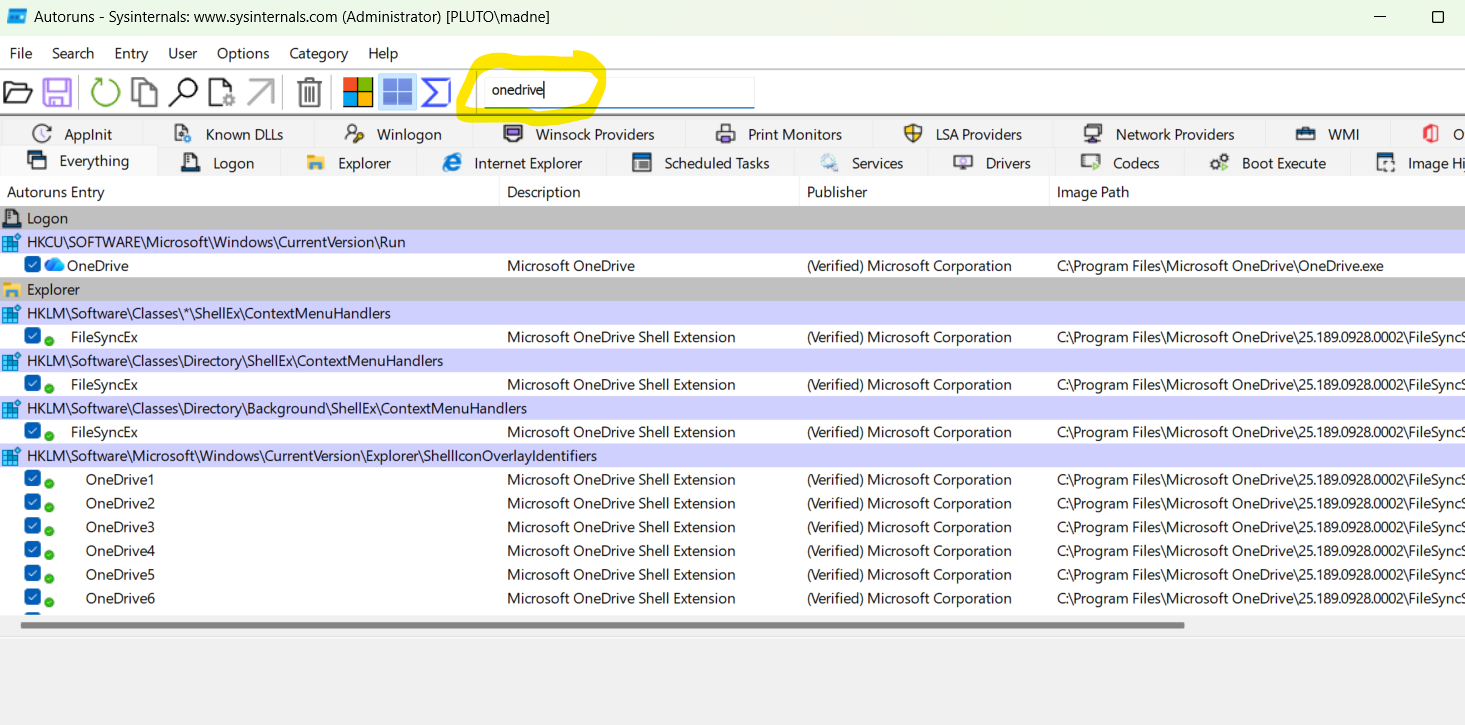Click the Open file folder toolbar icon
The height and width of the screenshot is (725, 1465).
click(18, 93)
